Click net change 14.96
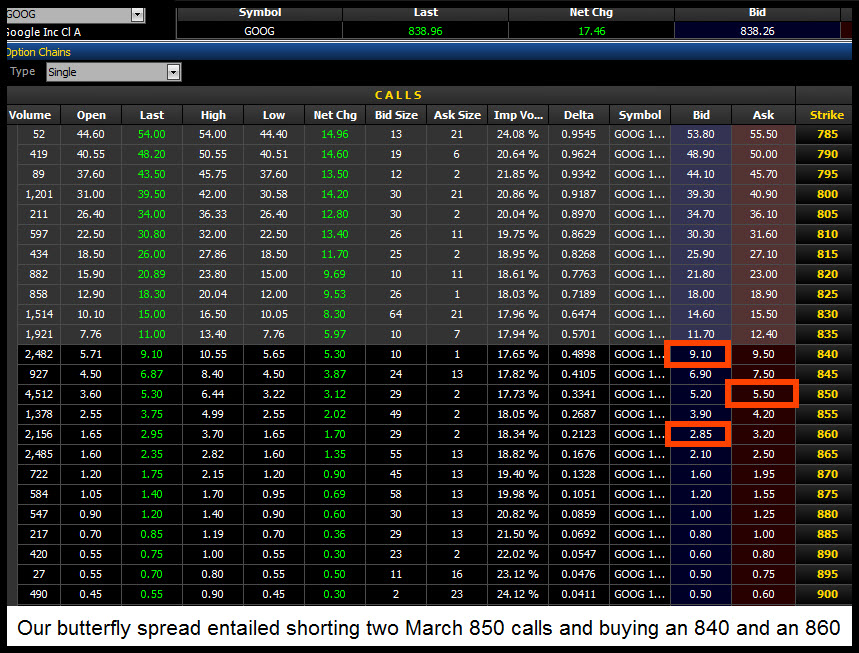 pyautogui.click(x=335, y=134)
